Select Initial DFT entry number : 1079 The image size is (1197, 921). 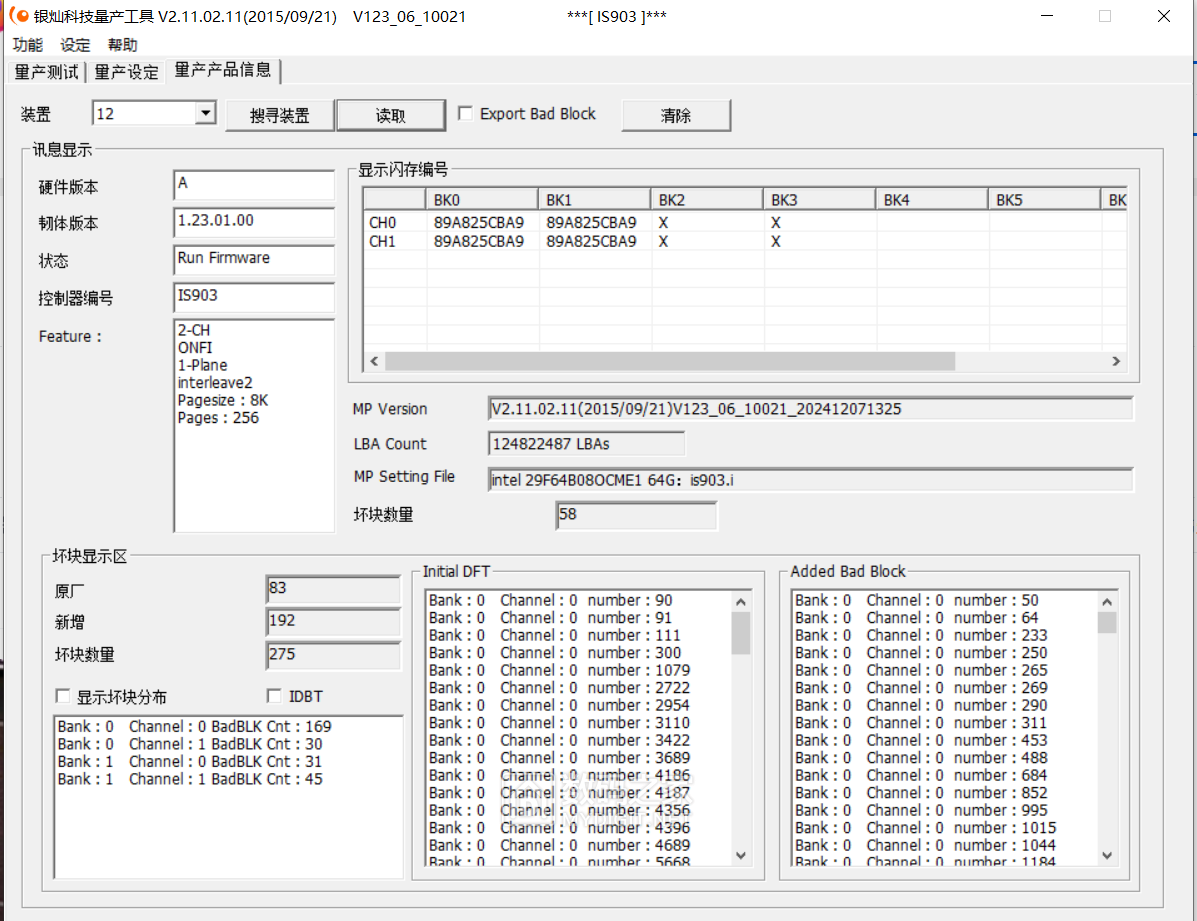point(560,671)
